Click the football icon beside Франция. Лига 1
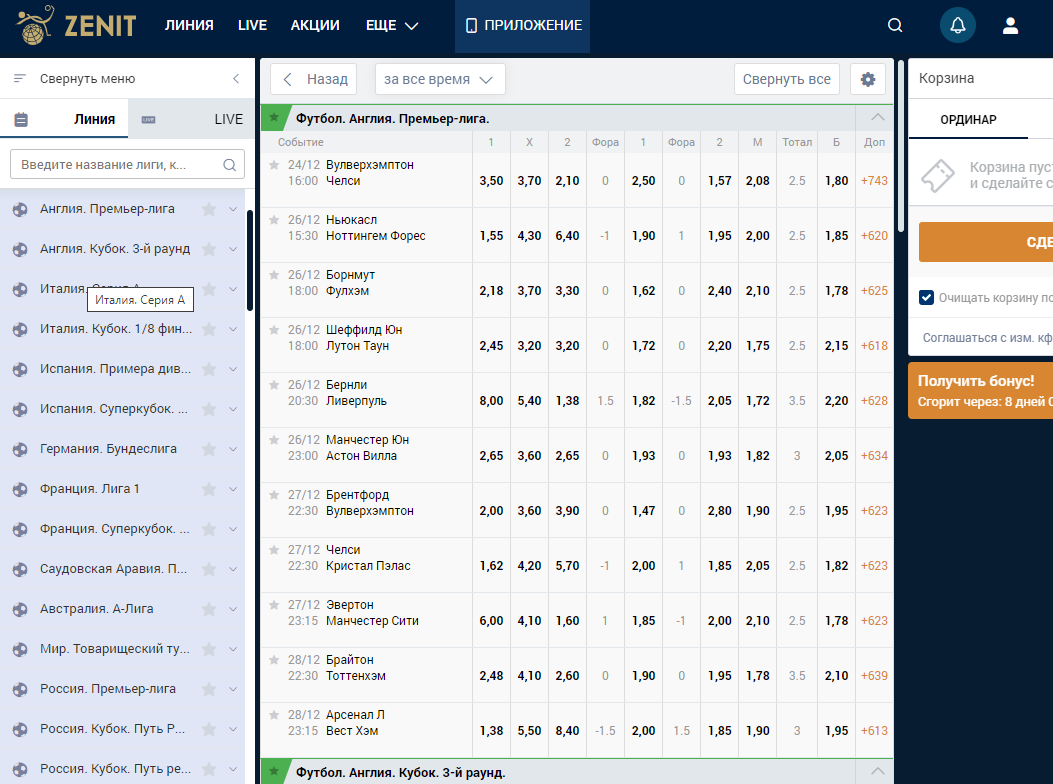The width and height of the screenshot is (1053, 784). 20,489
